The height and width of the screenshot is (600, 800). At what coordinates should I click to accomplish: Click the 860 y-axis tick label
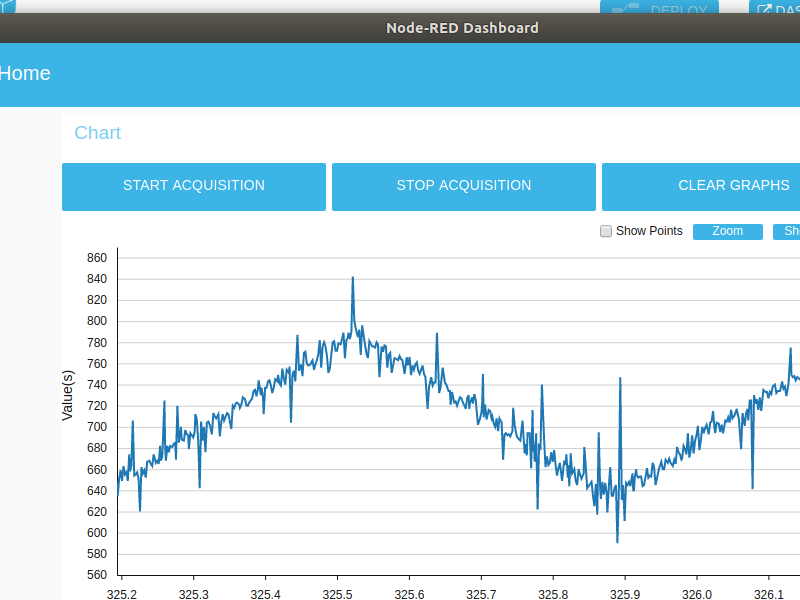click(x=97, y=258)
